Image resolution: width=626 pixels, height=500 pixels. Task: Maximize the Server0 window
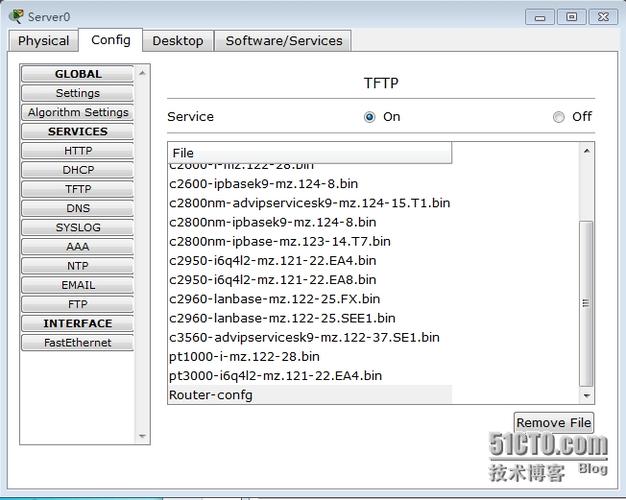[x=571, y=17]
